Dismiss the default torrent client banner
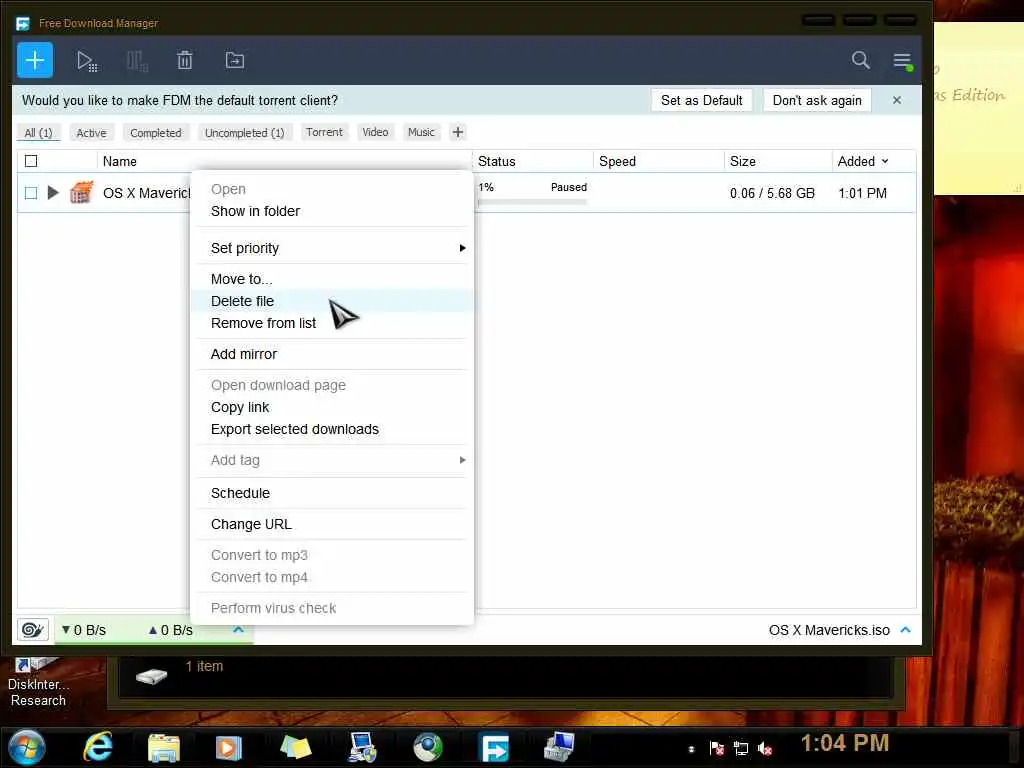1024x768 pixels. pyautogui.click(x=897, y=100)
